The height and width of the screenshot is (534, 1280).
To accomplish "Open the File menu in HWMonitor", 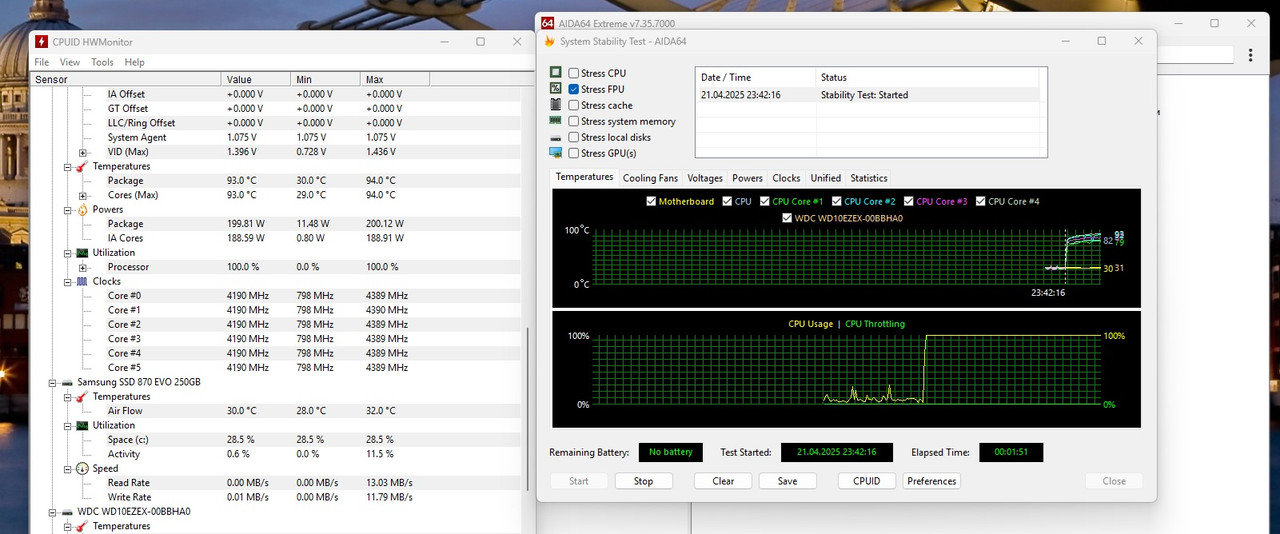I will click(42, 62).
